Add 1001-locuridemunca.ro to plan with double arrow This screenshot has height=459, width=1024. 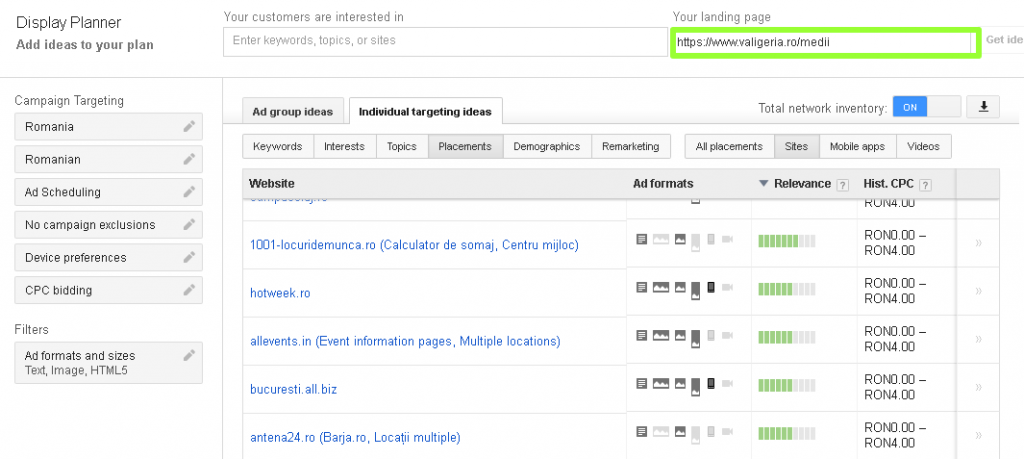[978, 243]
